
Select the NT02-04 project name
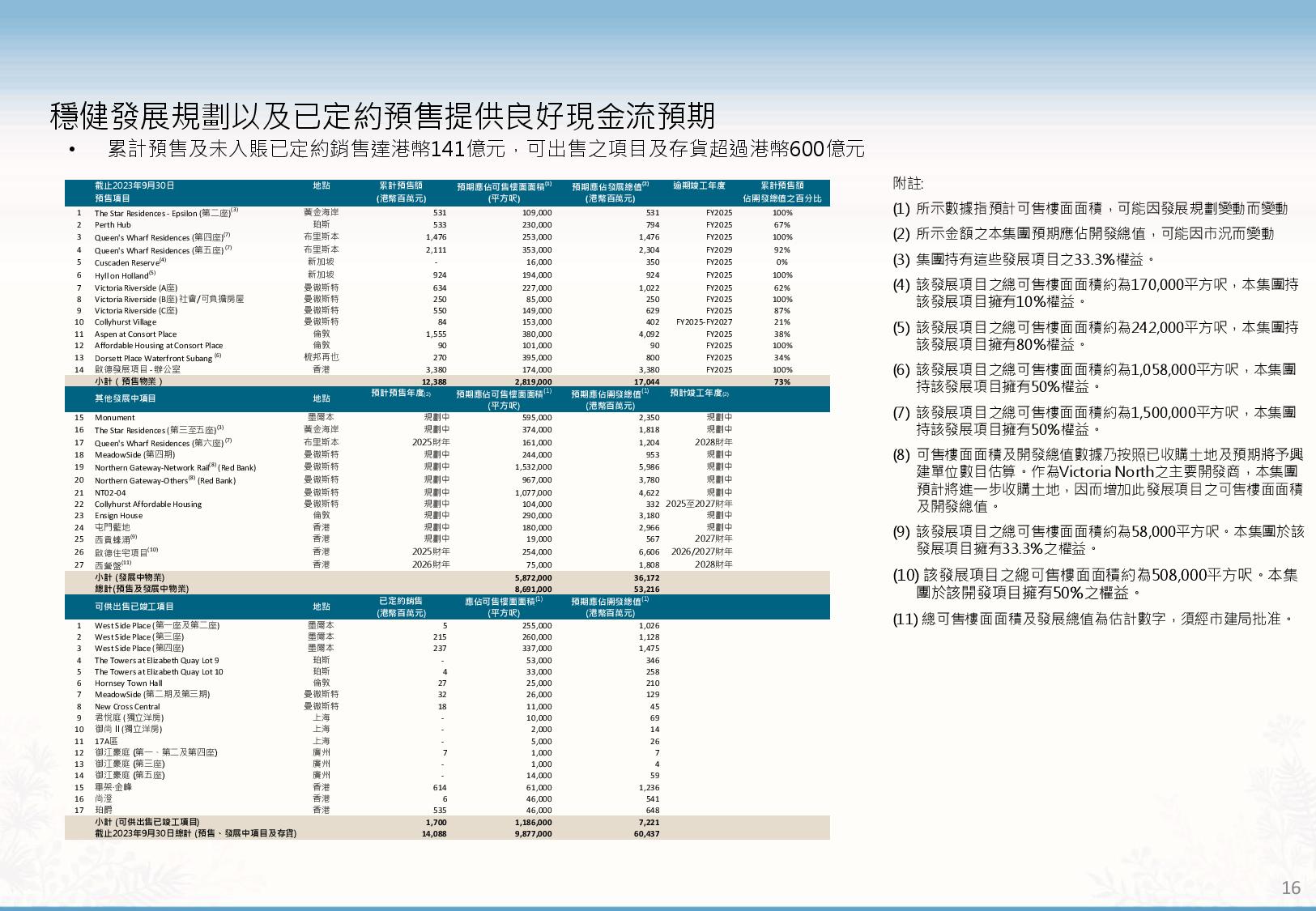click(x=110, y=492)
